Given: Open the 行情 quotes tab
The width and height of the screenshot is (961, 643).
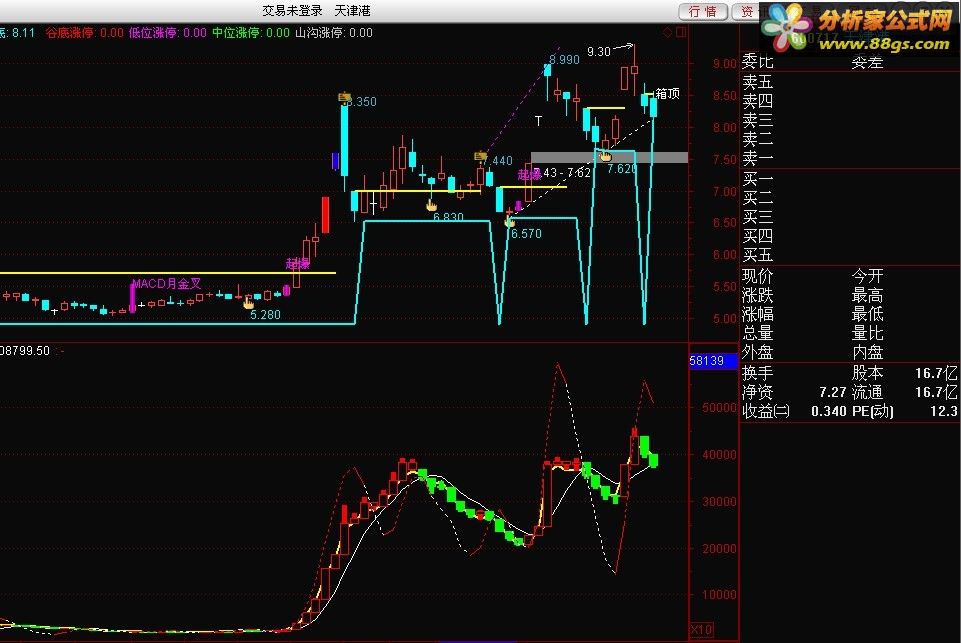Looking at the screenshot, I should pos(703,11).
